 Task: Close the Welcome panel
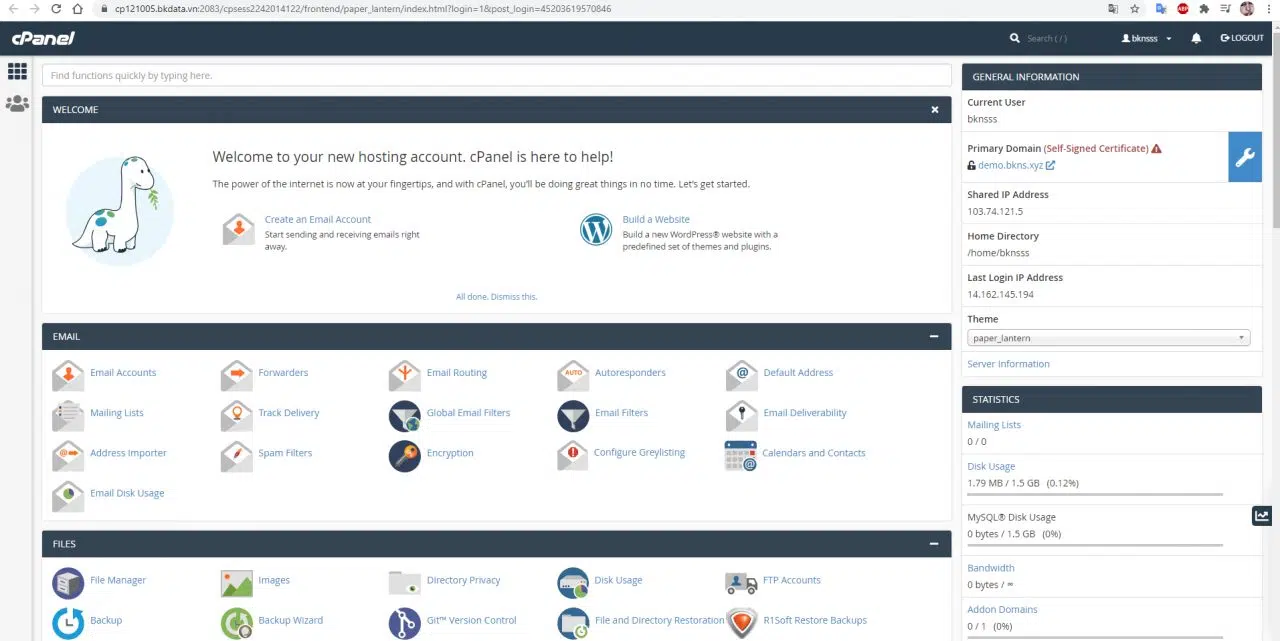(935, 110)
